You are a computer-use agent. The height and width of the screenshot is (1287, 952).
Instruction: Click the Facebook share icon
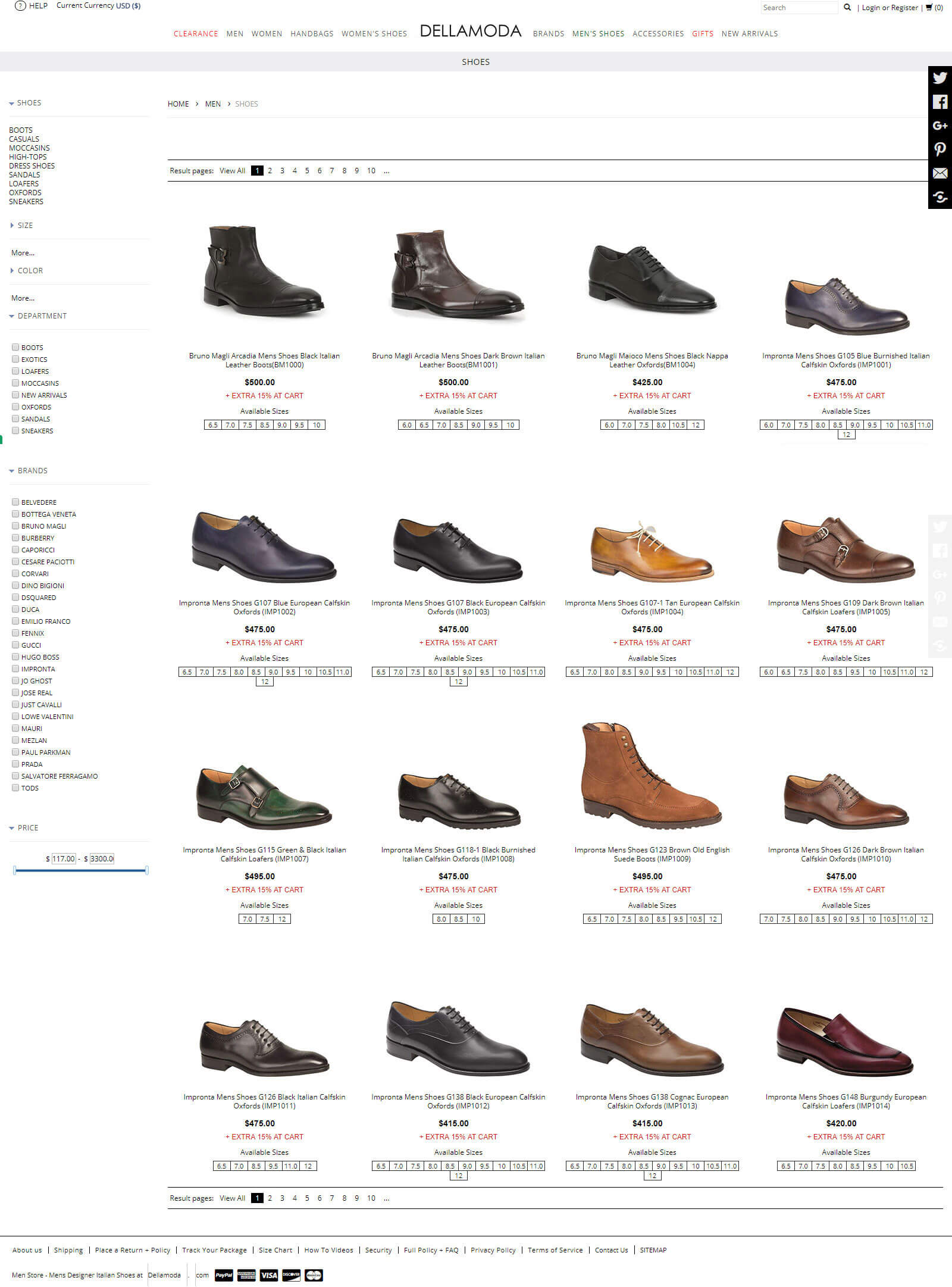[x=940, y=102]
